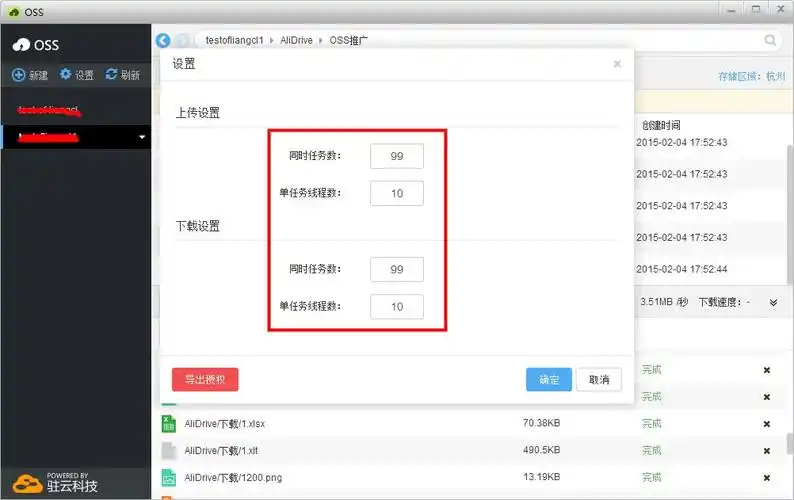Viewport: 794px width, 500px height.
Task: Click the 导出授权 button
Action: [x=205, y=379]
